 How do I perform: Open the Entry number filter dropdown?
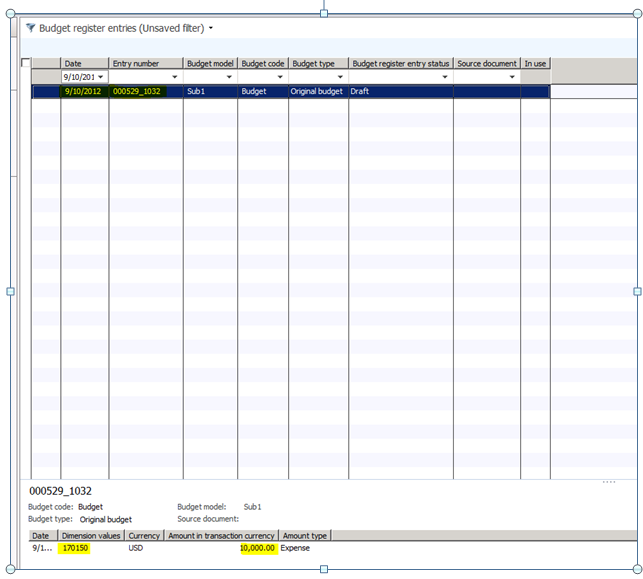click(x=175, y=77)
